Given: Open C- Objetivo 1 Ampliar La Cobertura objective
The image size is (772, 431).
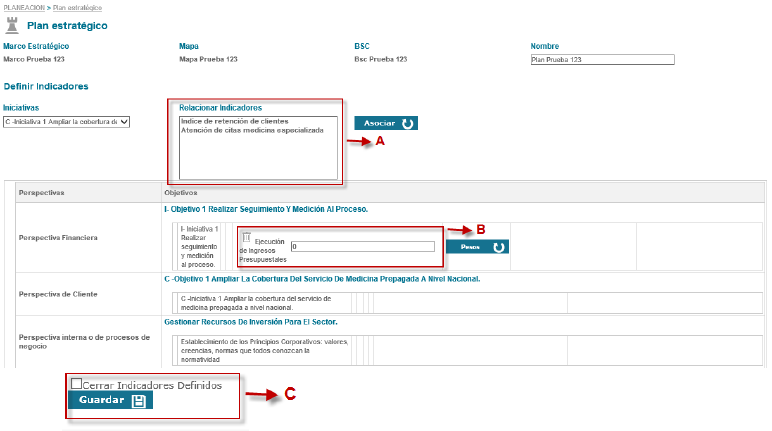Looking at the screenshot, I should point(321,279).
